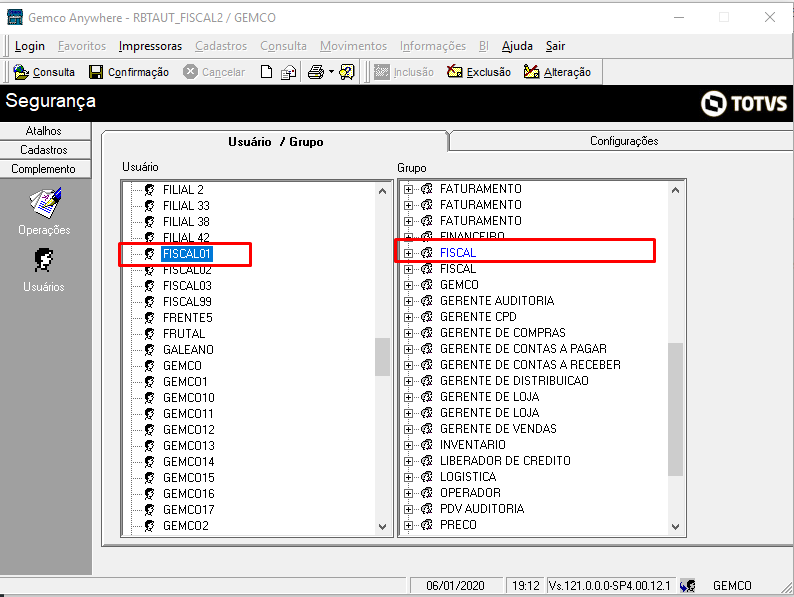Open the Ajuda menu
The image size is (794, 597).
pos(517,46)
